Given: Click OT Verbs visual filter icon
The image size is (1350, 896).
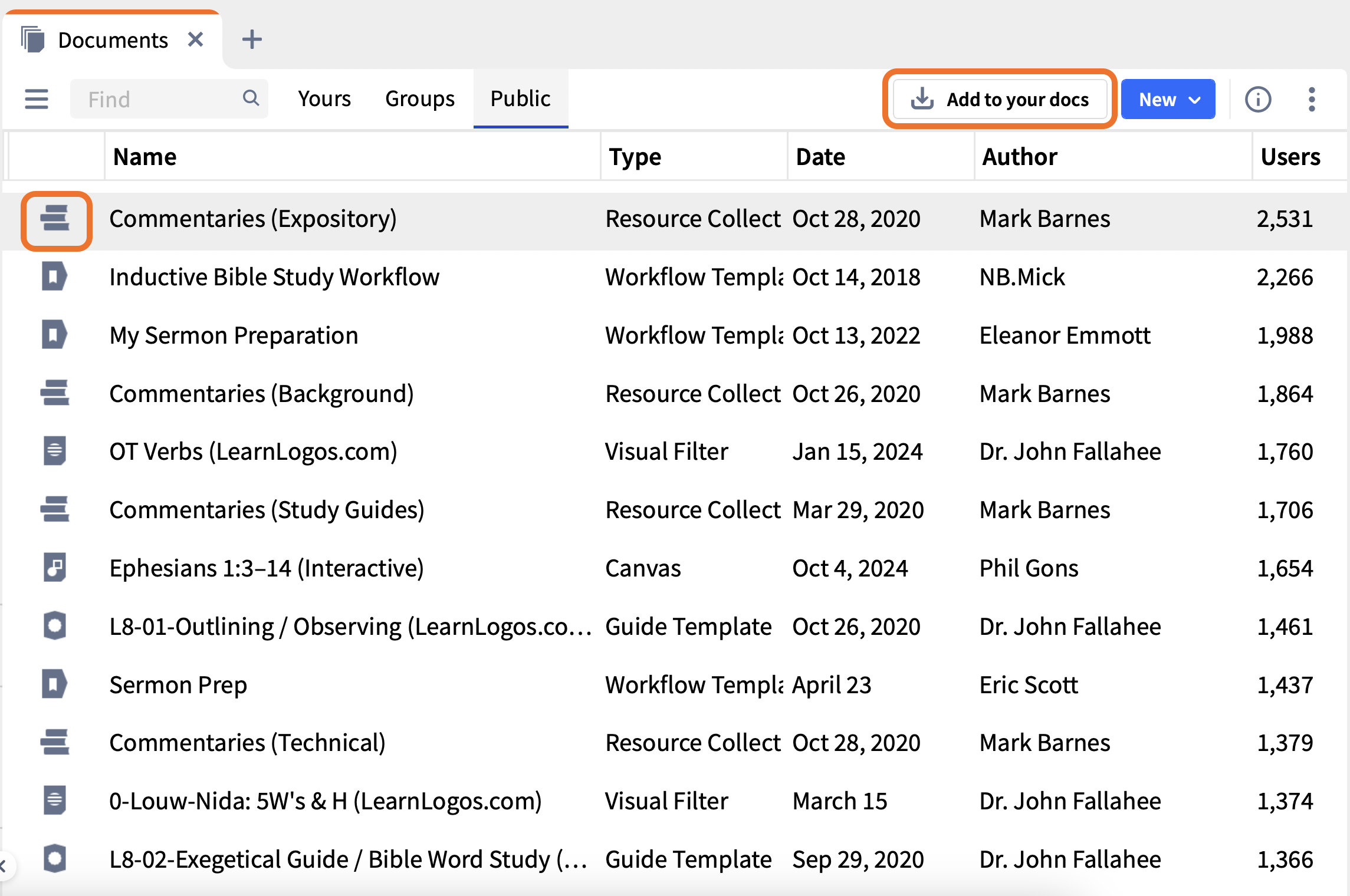Looking at the screenshot, I should tap(55, 451).
